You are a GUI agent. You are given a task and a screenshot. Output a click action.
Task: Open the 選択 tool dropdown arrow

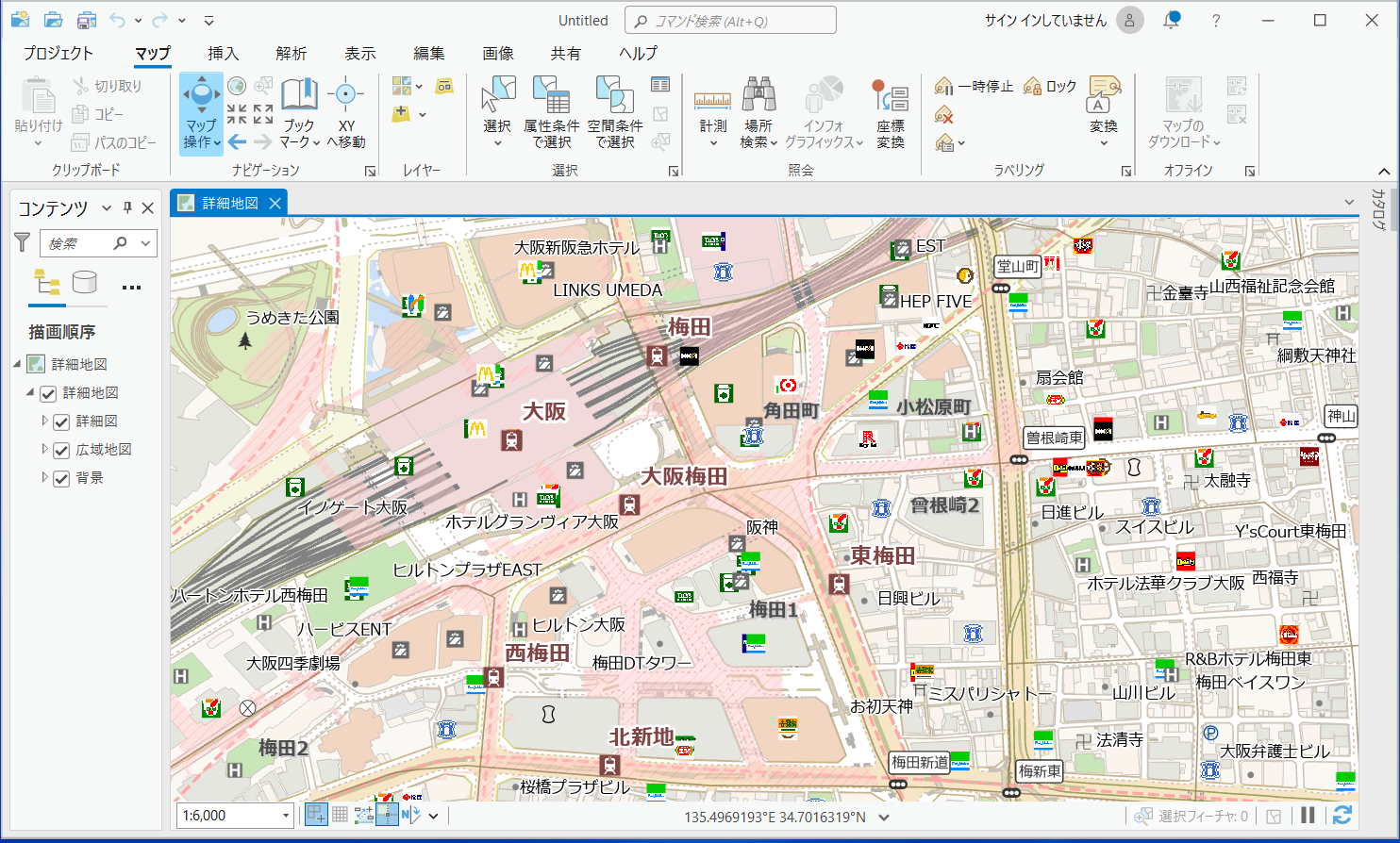497,143
